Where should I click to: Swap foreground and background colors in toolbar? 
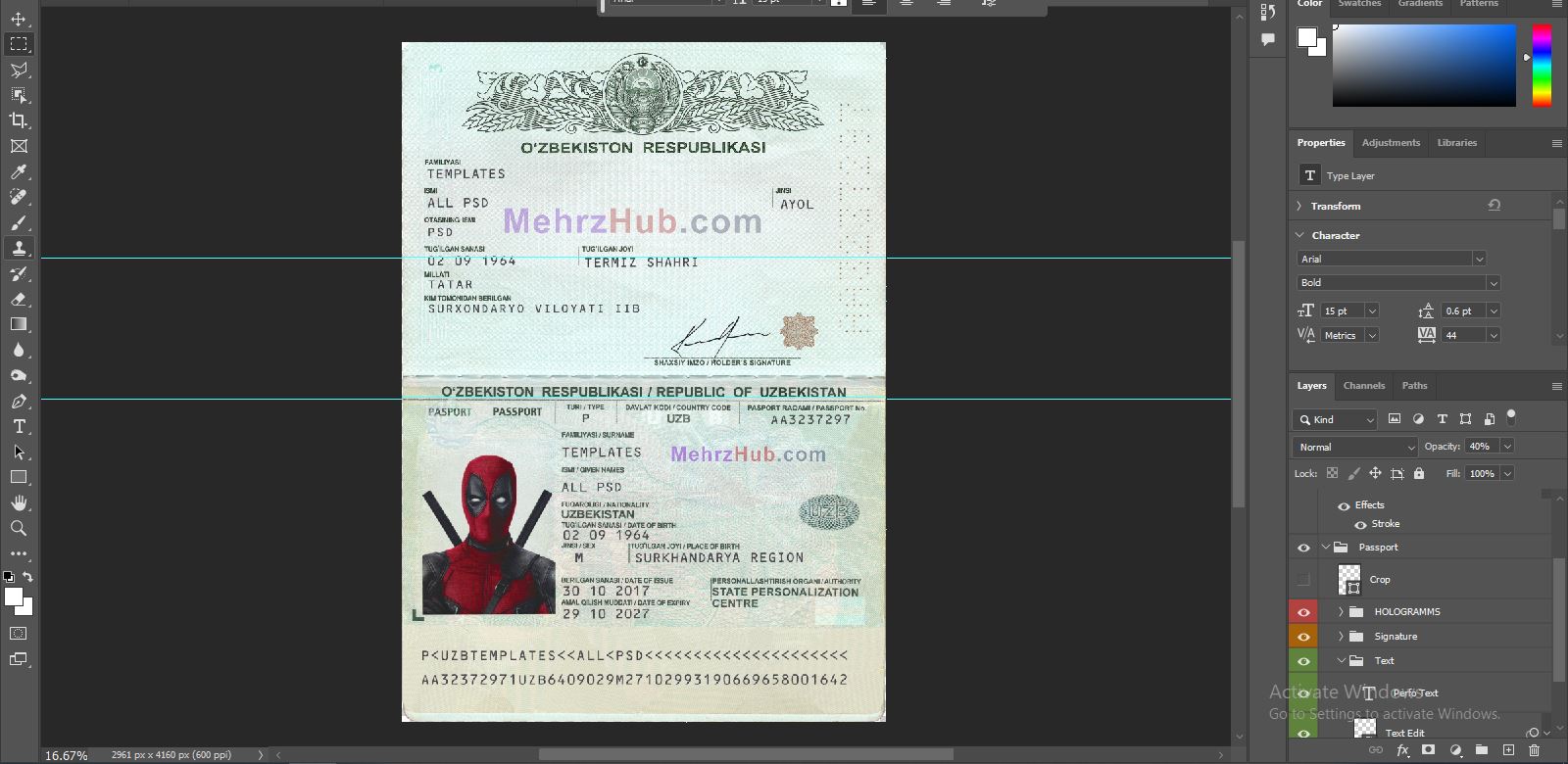(x=28, y=577)
